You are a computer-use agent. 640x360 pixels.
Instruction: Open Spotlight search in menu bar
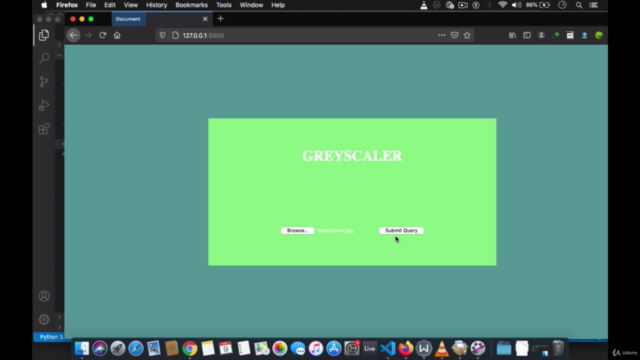pyautogui.click(x=579, y=5)
